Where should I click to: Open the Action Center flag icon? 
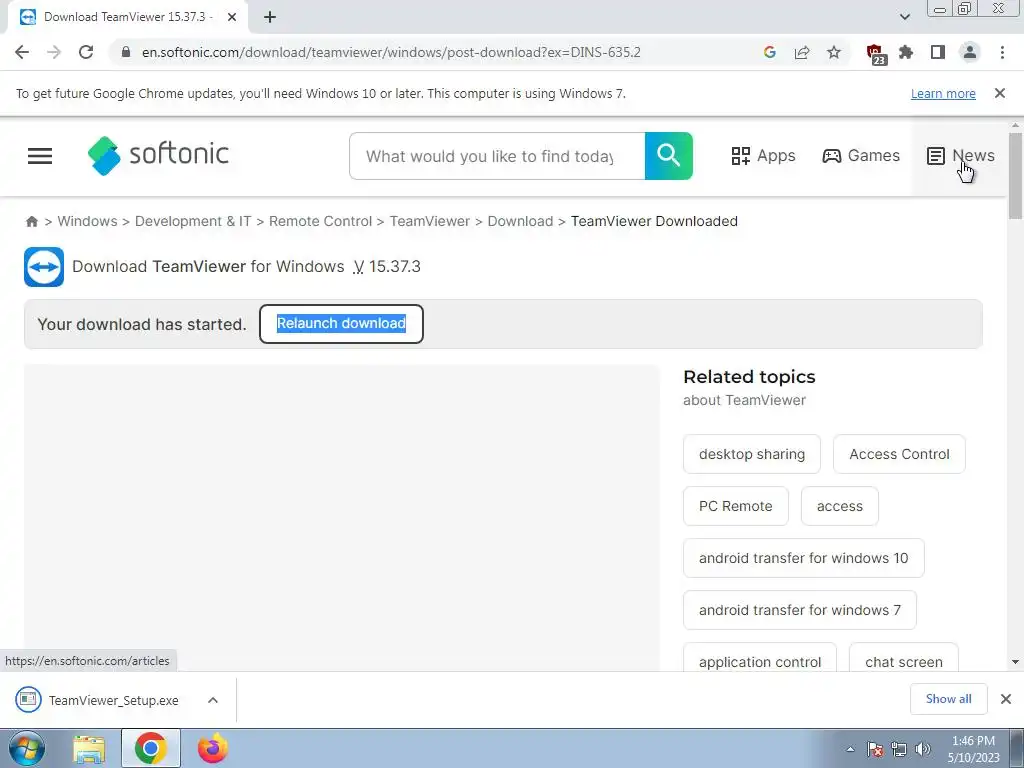click(x=874, y=749)
